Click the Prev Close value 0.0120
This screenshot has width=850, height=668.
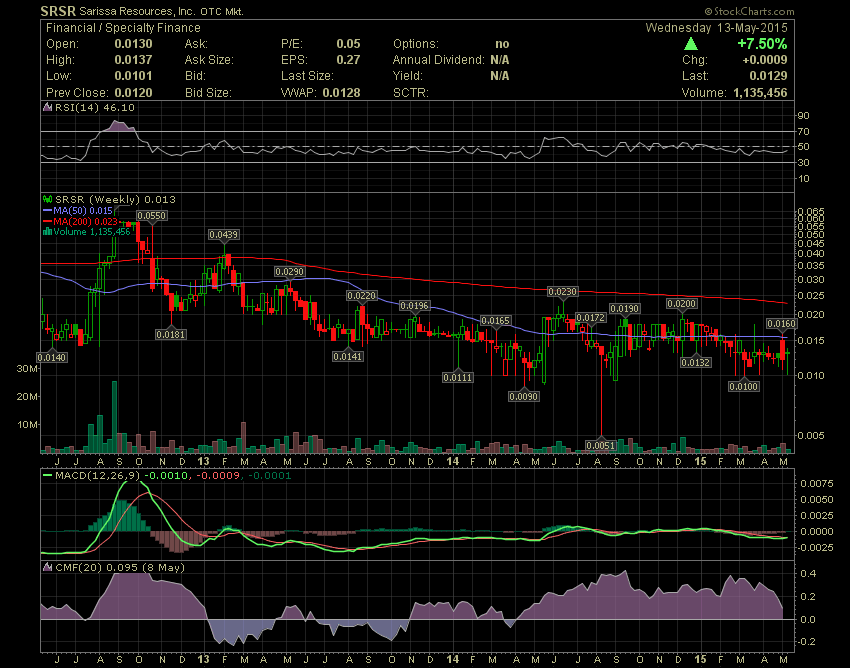coord(133,93)
